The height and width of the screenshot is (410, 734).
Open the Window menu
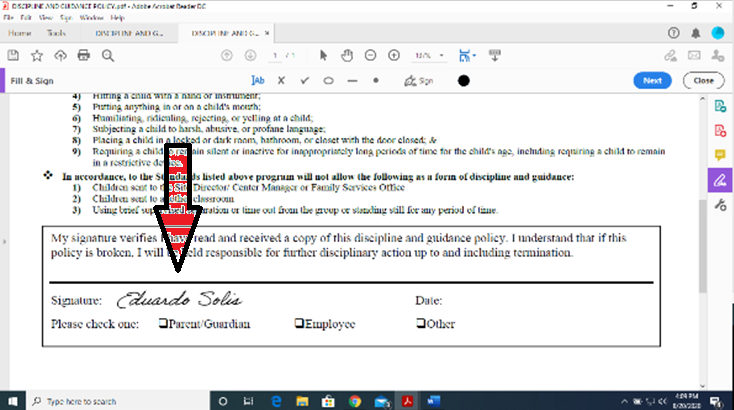90,18
